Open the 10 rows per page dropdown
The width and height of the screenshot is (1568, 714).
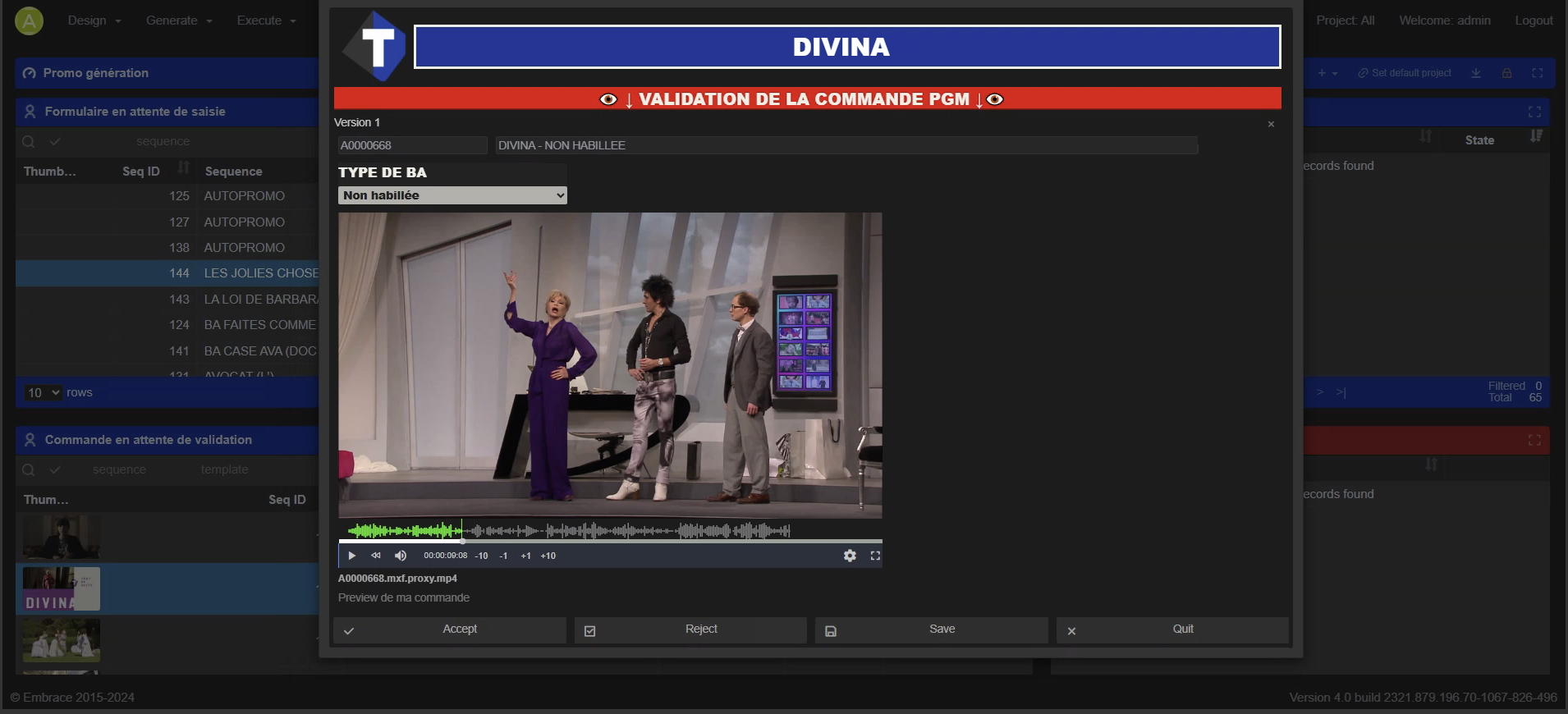44,393
